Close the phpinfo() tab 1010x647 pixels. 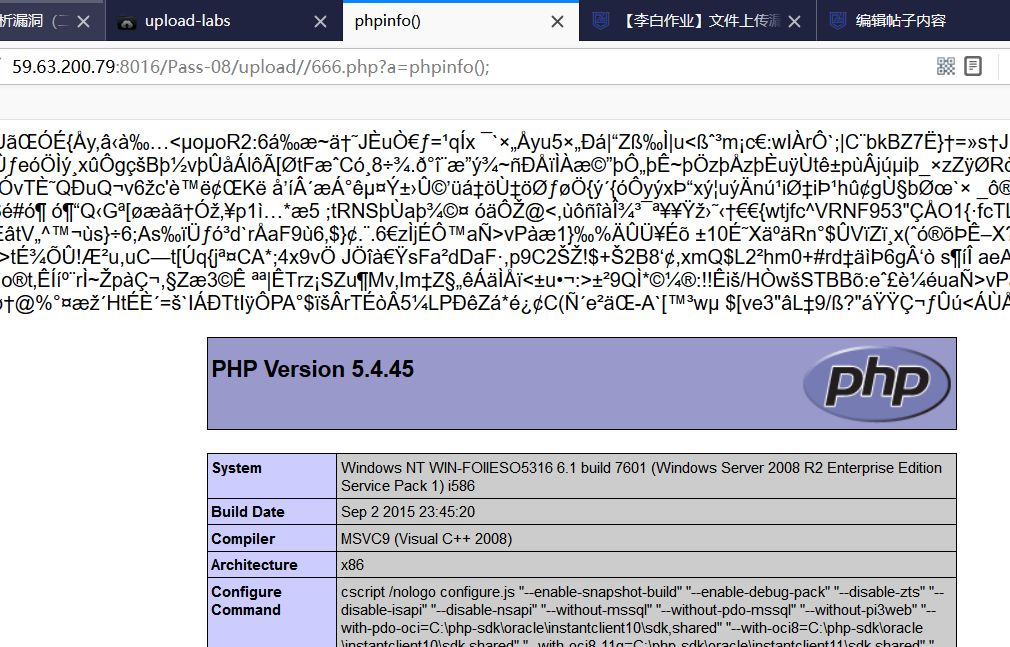coord(557,22)
